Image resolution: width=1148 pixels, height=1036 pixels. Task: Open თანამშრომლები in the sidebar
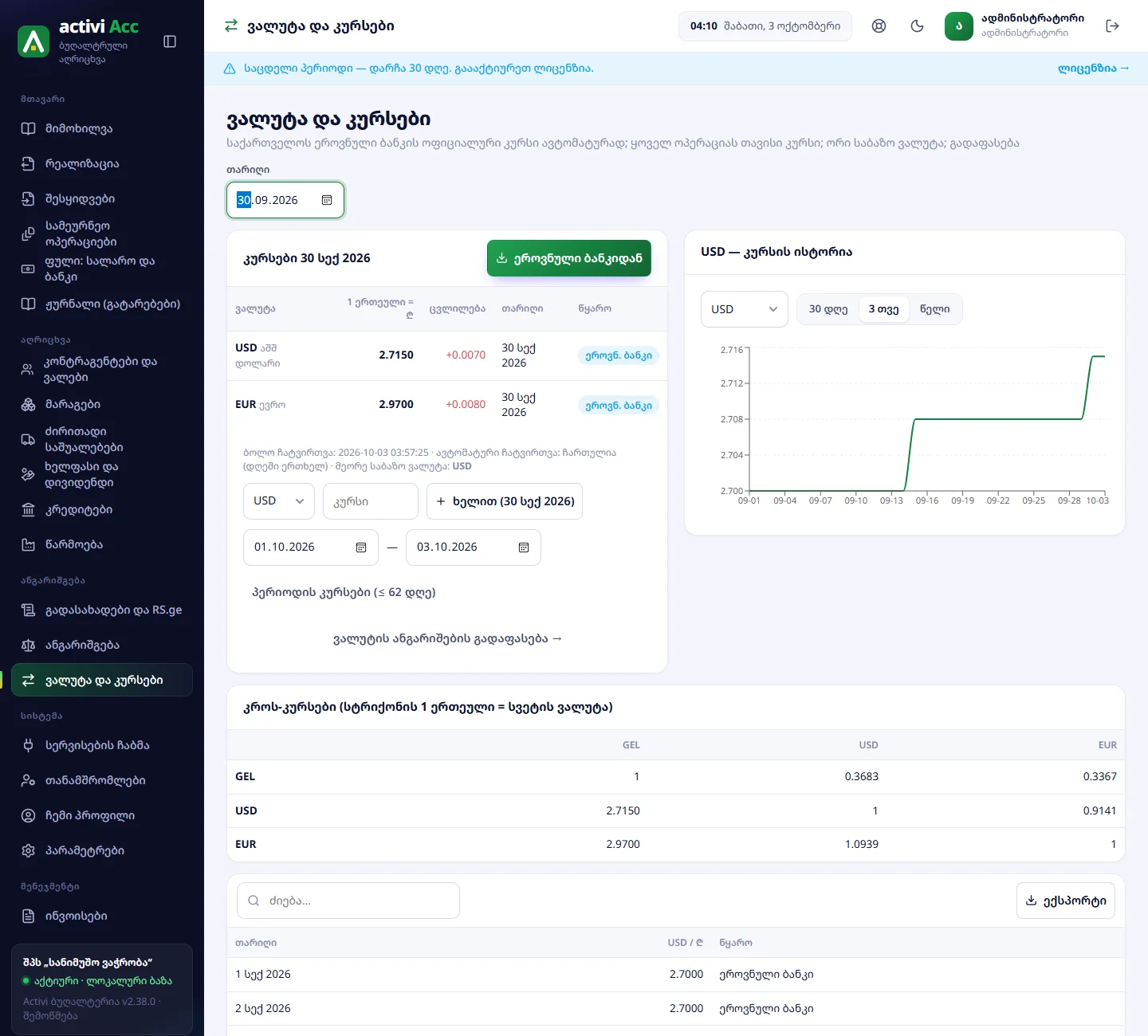102,780
